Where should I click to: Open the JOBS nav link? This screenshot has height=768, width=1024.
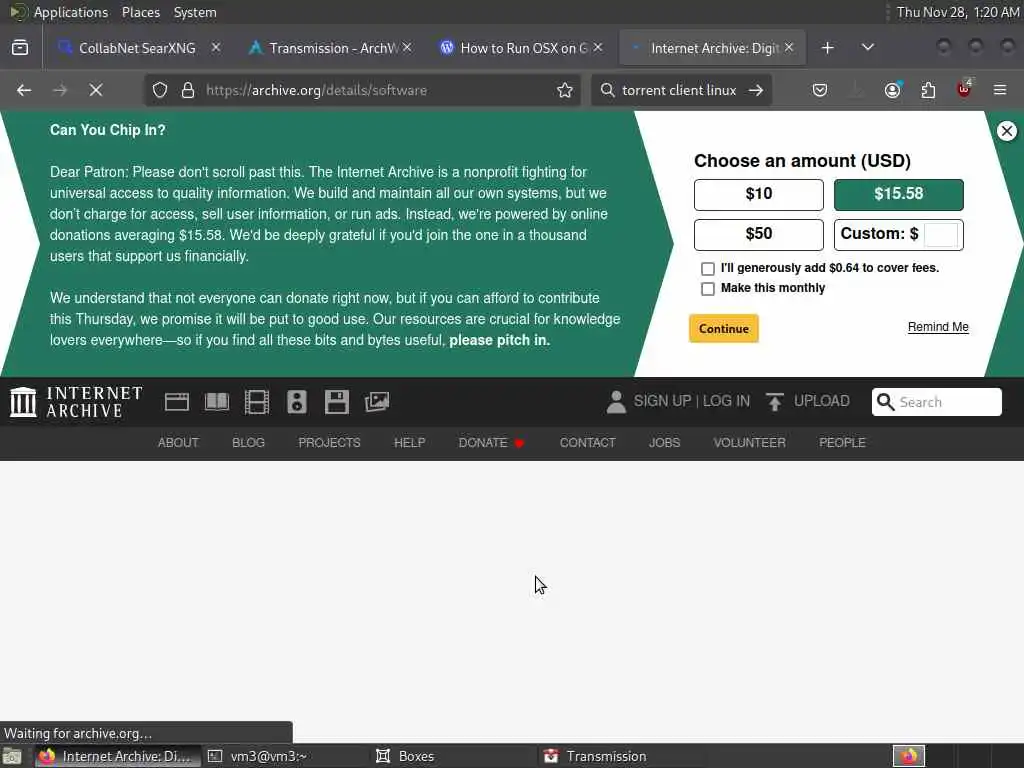664,443
